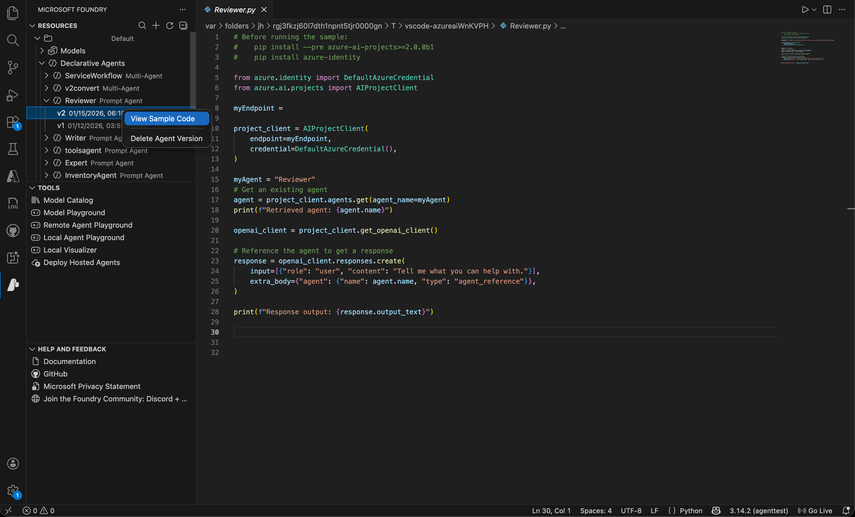
Task: Click the refresh icon in Resources header
Action: pos(169,25)
